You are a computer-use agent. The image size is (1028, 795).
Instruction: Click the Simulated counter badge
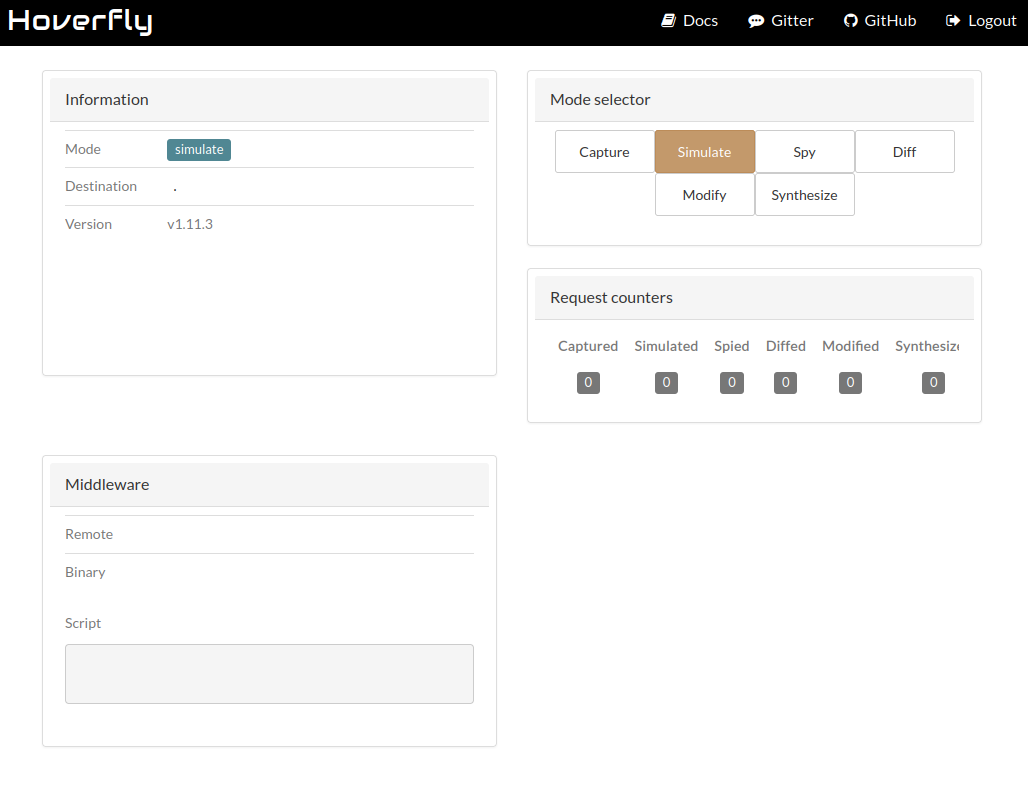666,383
